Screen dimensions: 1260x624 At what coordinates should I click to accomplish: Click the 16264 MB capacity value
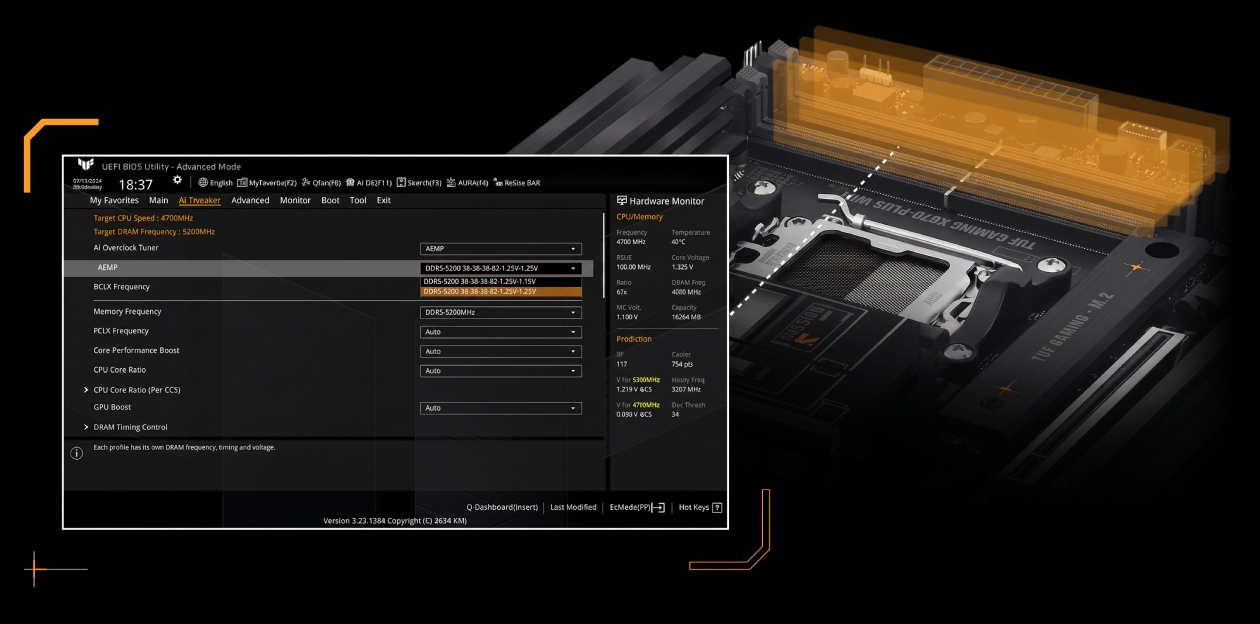[x=686, y=317]
